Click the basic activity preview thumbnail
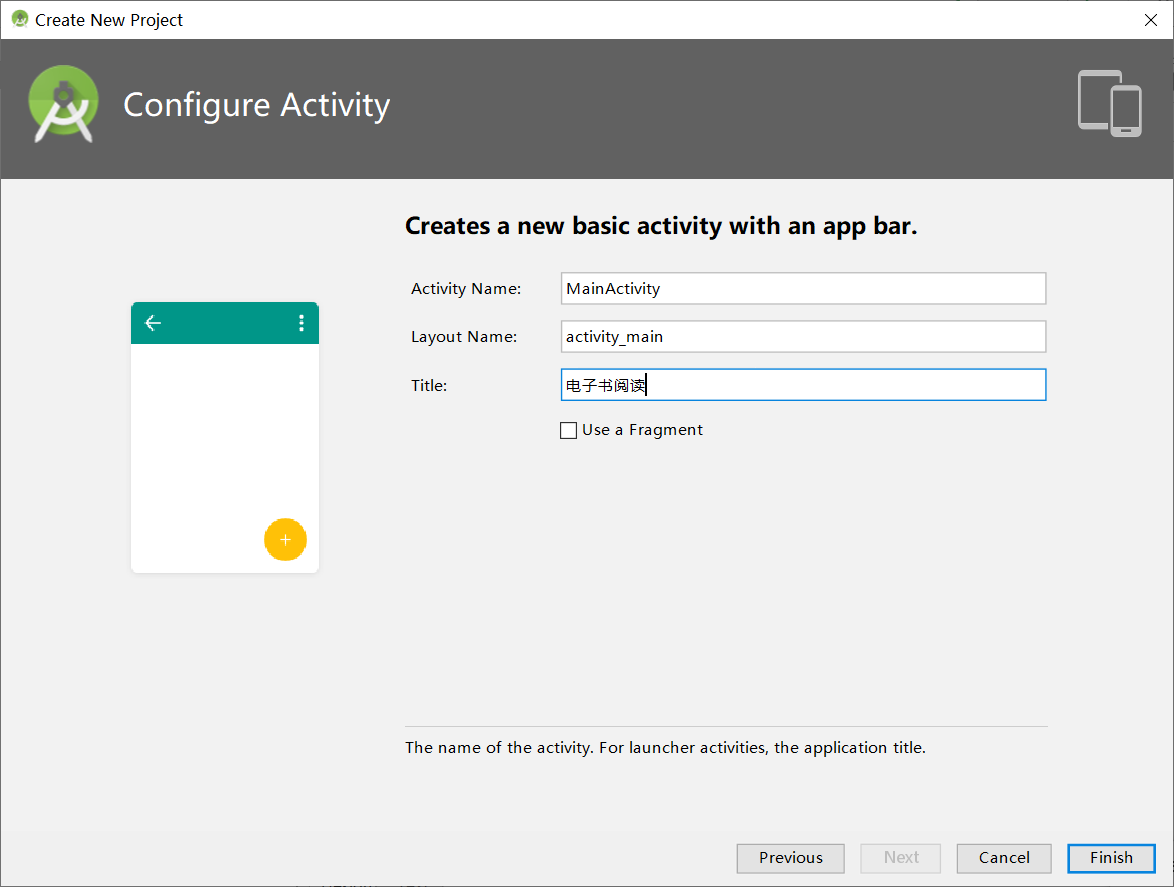The height and width of the screenshot is (887, 1174). [x=225, y=438]
